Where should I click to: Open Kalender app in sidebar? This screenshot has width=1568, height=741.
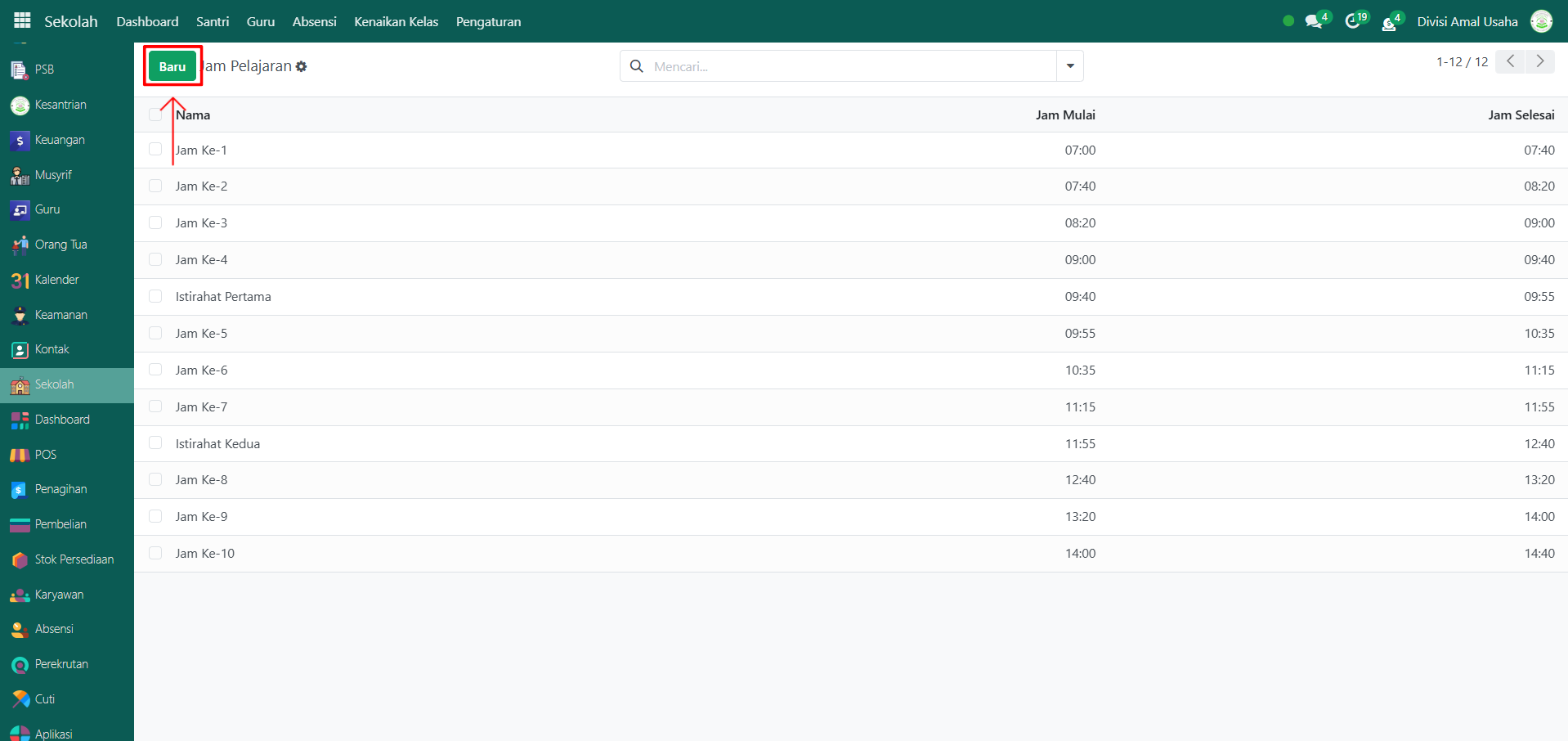pos(56,280)
